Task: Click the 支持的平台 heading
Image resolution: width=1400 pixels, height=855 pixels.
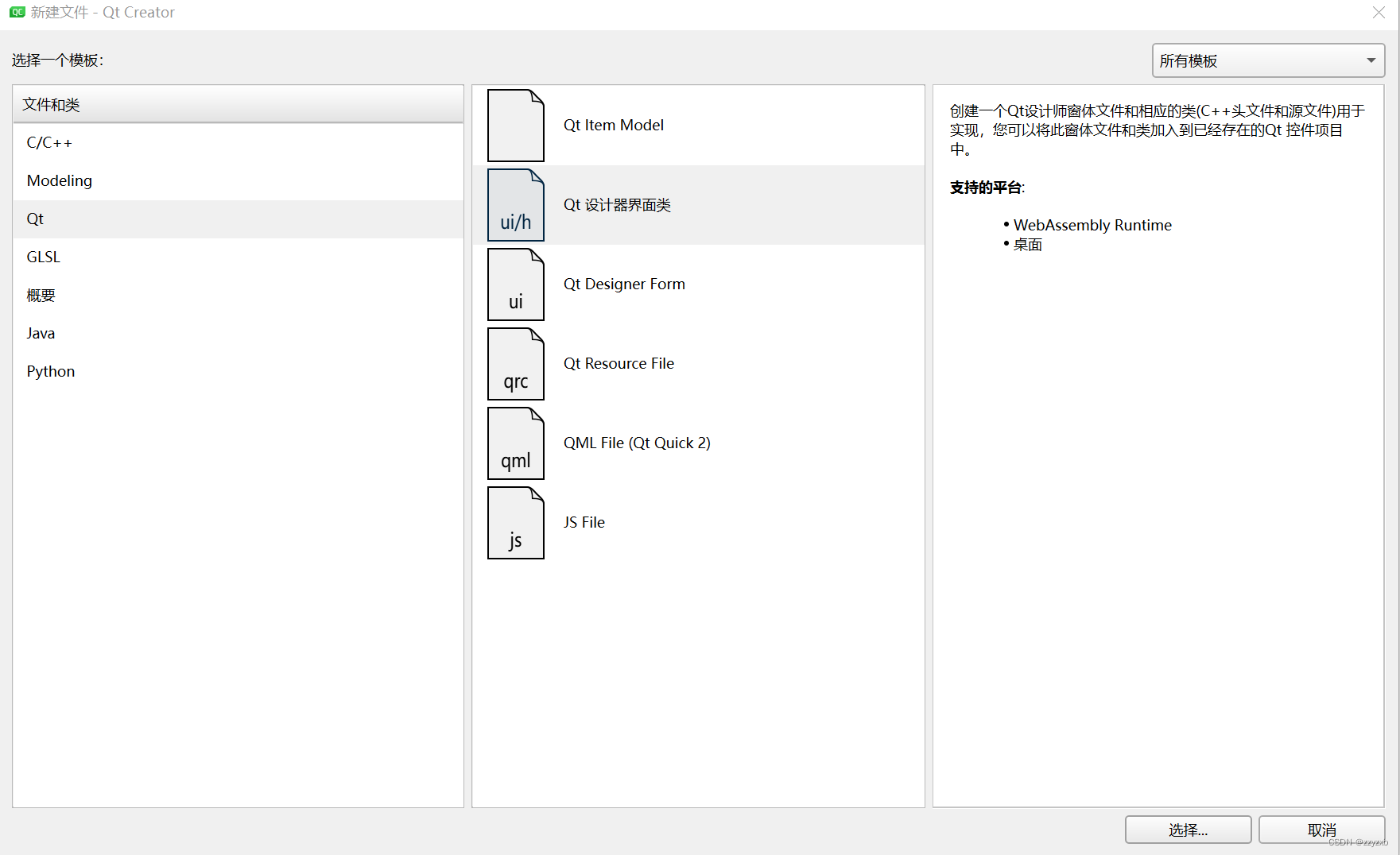Action: tap(987, 188)
